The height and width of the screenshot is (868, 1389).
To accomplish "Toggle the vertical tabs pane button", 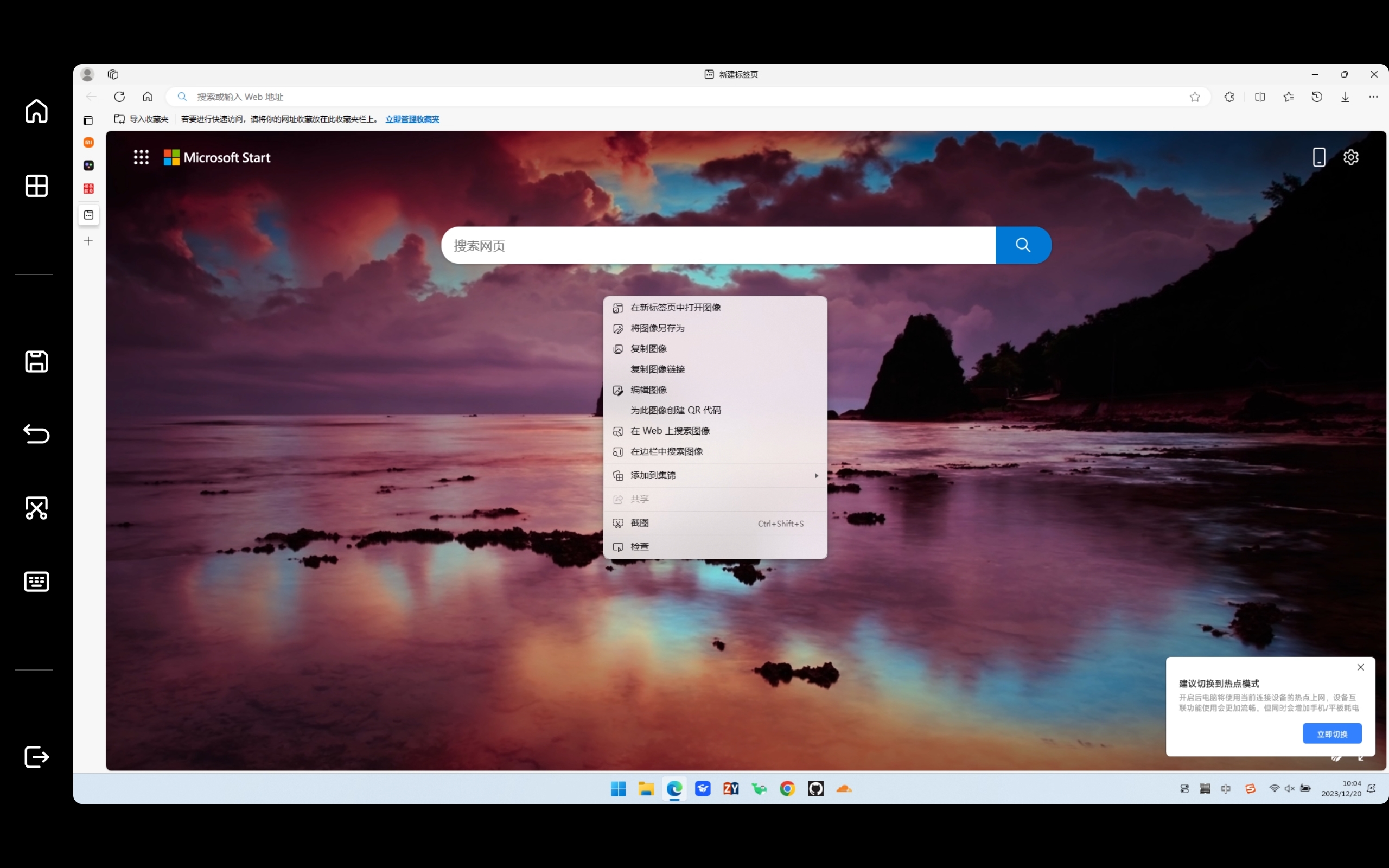I will (88, 120).
